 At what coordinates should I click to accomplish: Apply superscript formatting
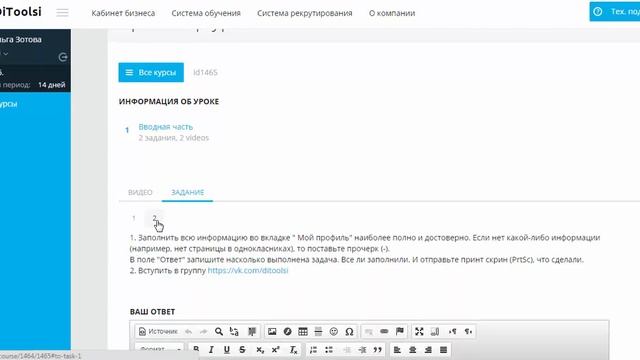pos(276,350)
